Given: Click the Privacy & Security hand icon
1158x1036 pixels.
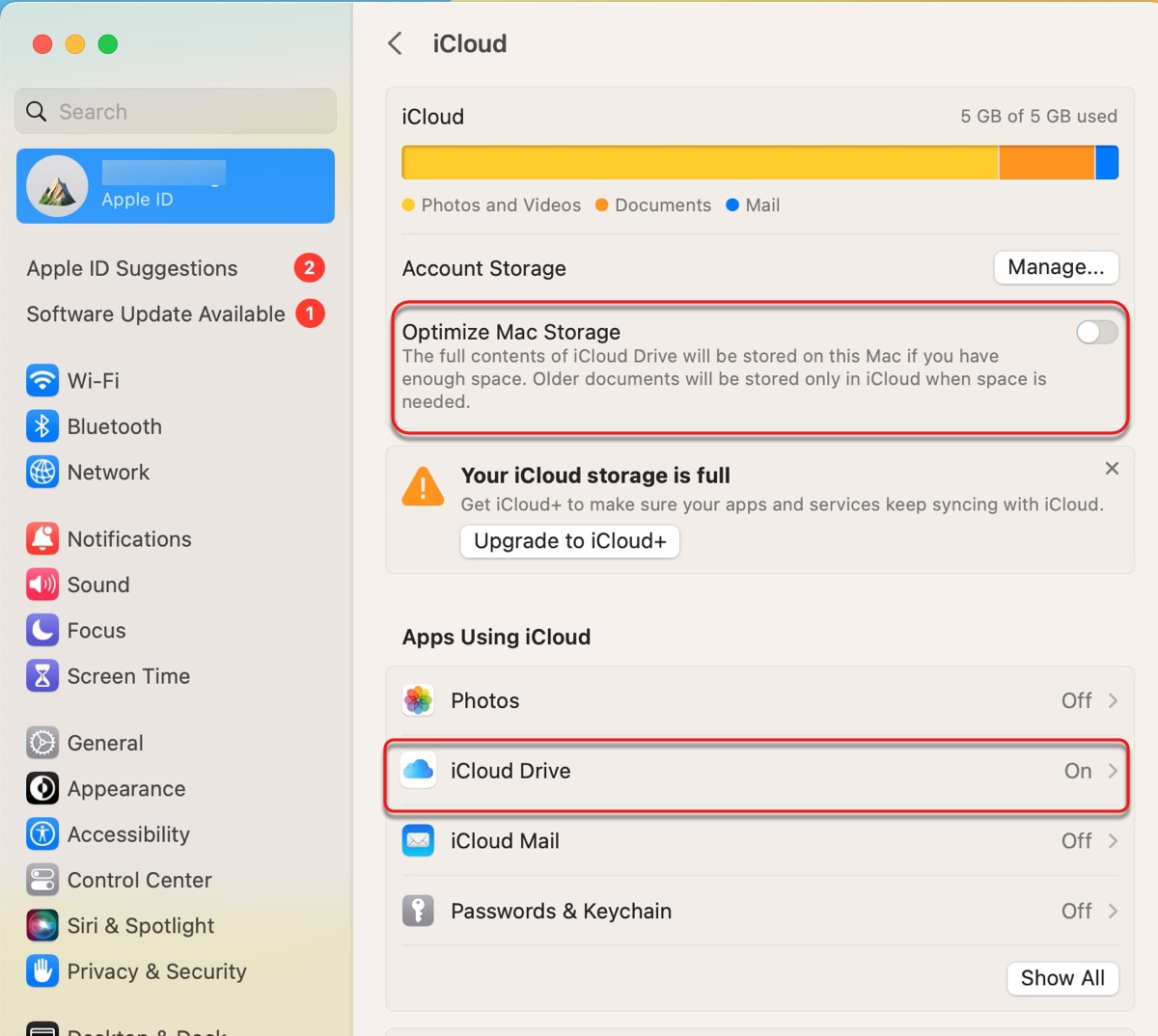Looking at the screenshot, I should pos(42,971).
